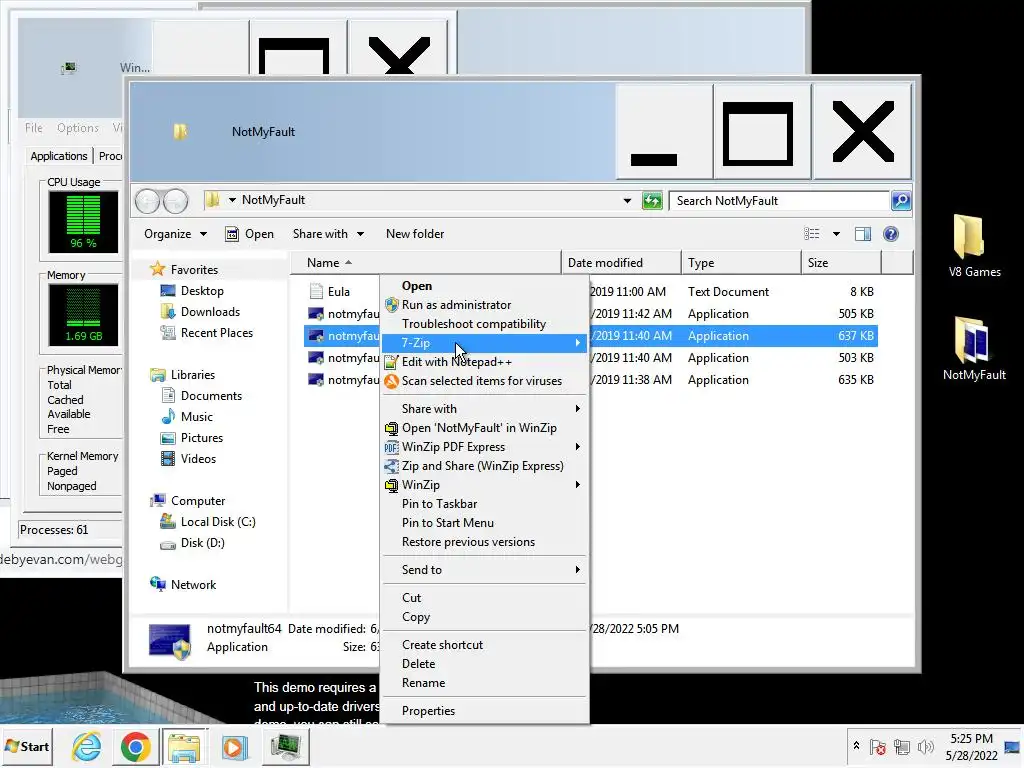Image resolution: width=1024 pixels, height=768 pixels.
Task: Choose Delete from the context menu
Action: click(x=484, y=664)
